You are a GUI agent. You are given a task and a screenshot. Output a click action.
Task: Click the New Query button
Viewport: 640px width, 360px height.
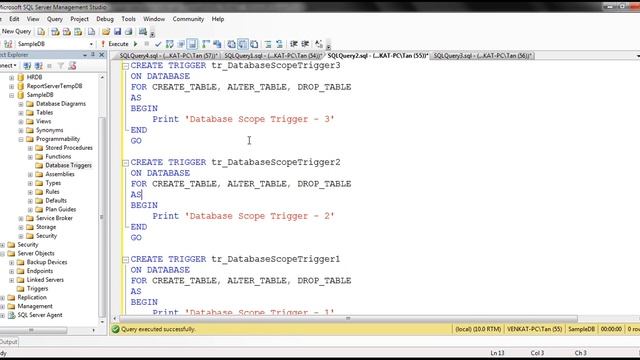point(16,31)
